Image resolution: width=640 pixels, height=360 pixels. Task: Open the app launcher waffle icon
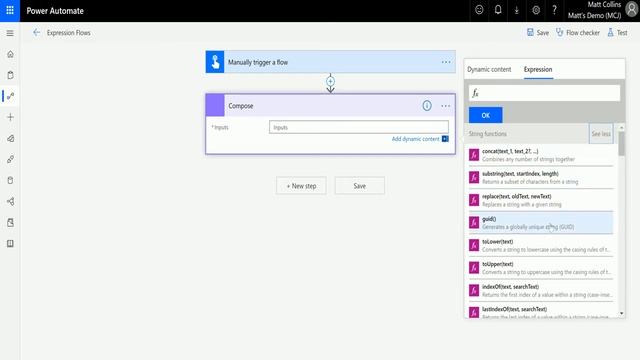click(10, 11)
